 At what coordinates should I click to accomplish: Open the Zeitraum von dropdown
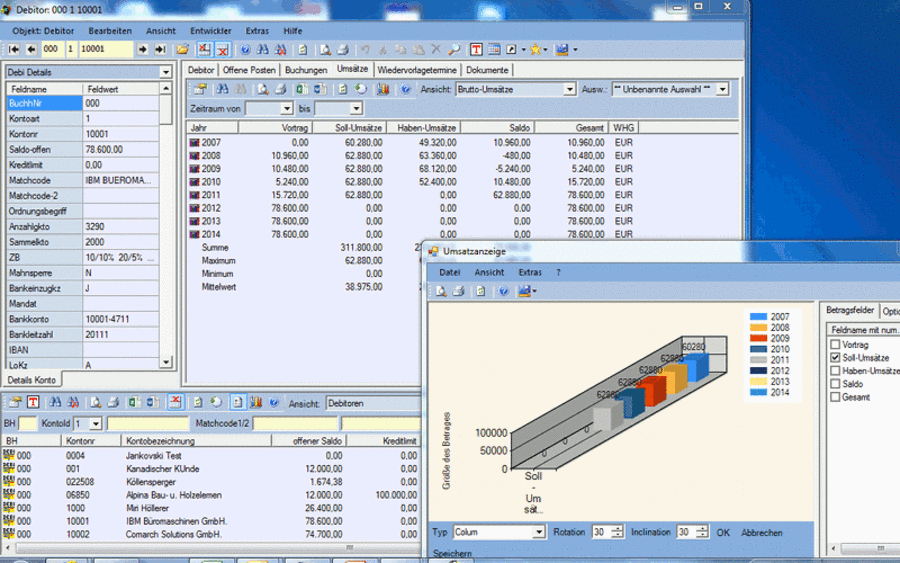pyautogui.click(x=286, y=108)
